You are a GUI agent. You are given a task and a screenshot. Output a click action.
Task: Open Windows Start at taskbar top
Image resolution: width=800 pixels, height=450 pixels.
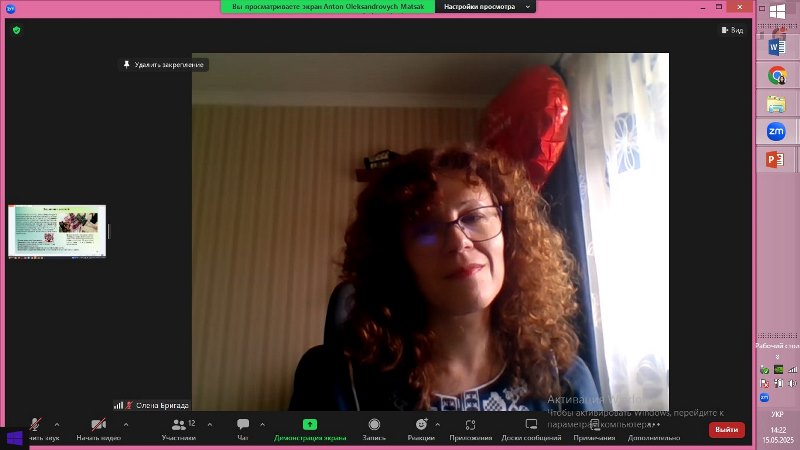[x=778, y=11]
